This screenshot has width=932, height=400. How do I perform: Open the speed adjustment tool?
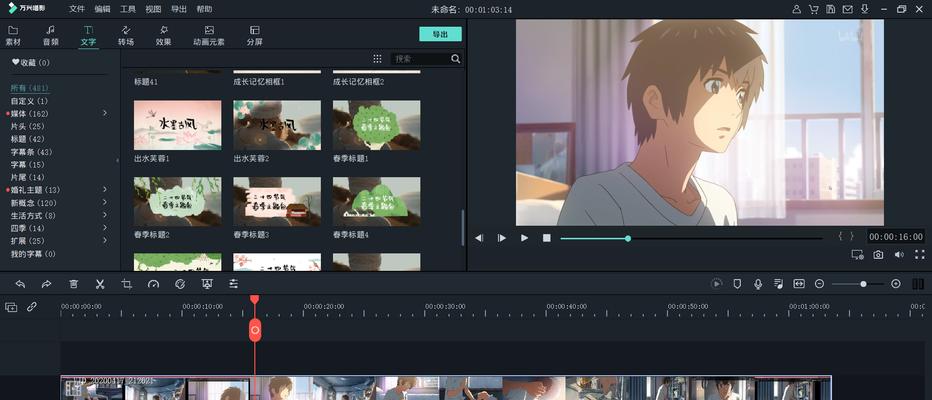[153, 284]
